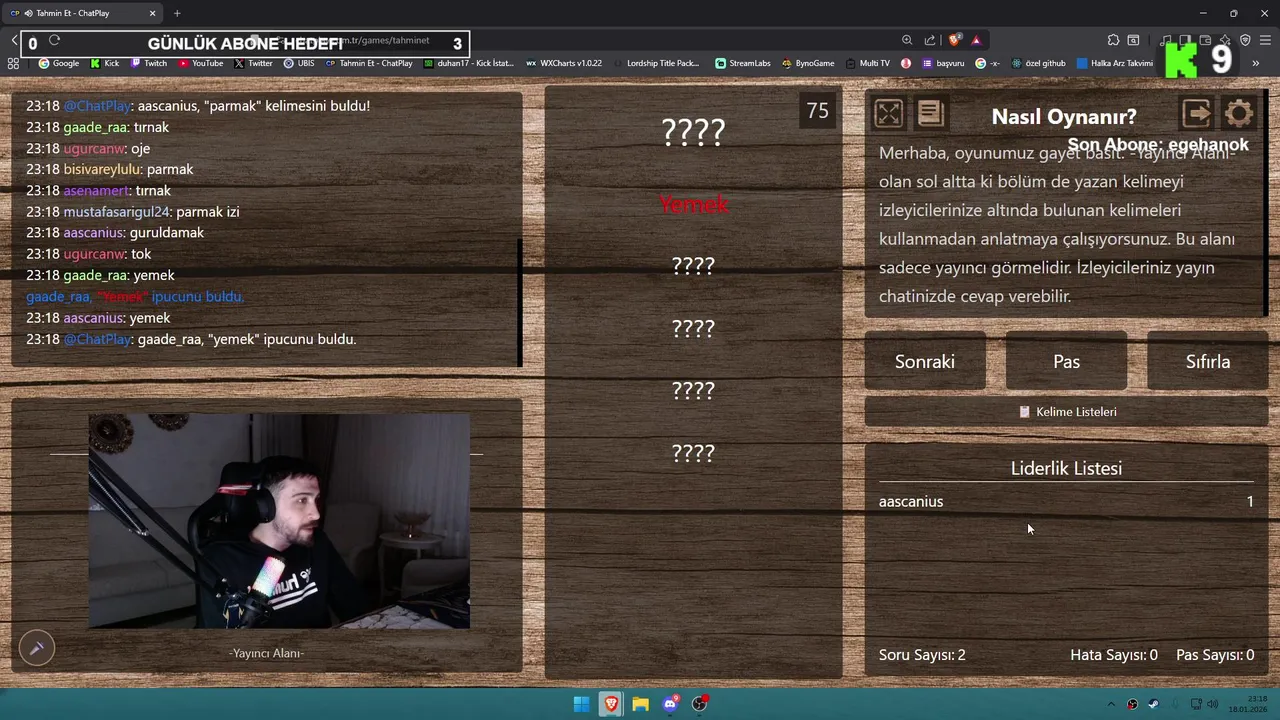Open the UBIS bookmark

(299, 63)
